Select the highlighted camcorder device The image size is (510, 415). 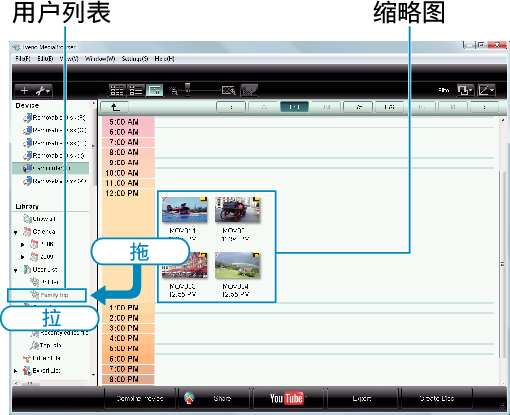click(51, 168)
